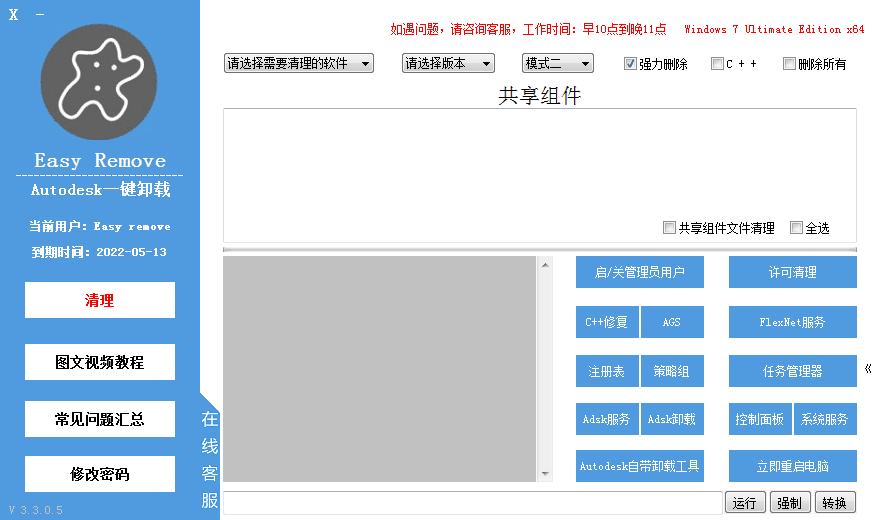Screen dimensions: 880x520
Task: Click the Easy Remove gingerbread logo
Action: pyautogui.click(x=99, y=82)
